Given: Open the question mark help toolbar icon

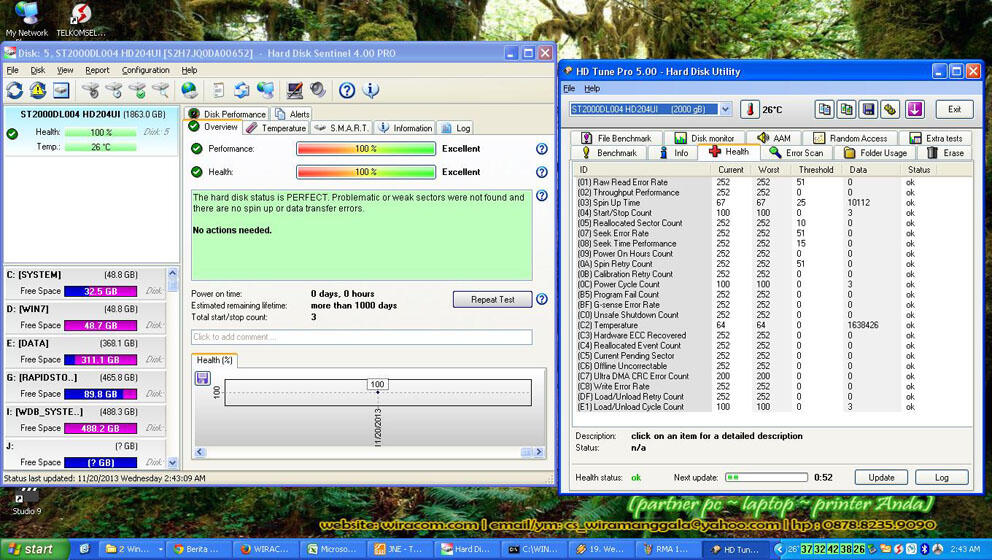Looking at the screenshot, I should [347, 90].
